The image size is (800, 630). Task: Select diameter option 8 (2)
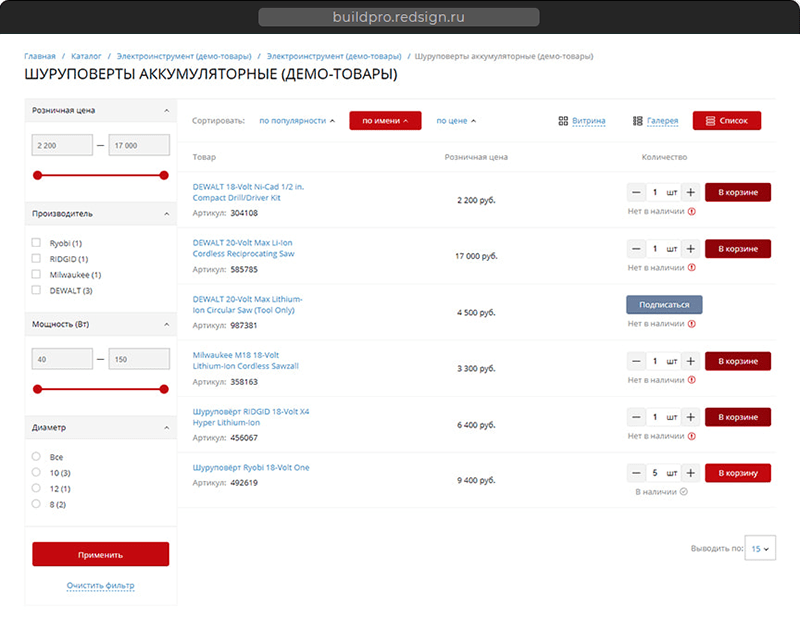36,503
